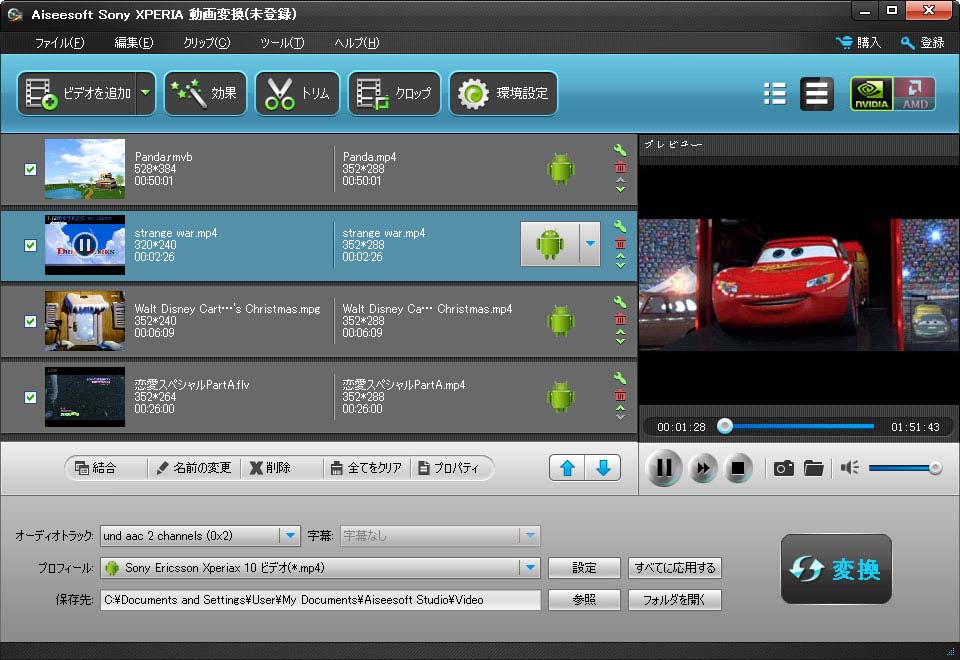Open the オーディオトラック dropdown

(x=290, y=536)
